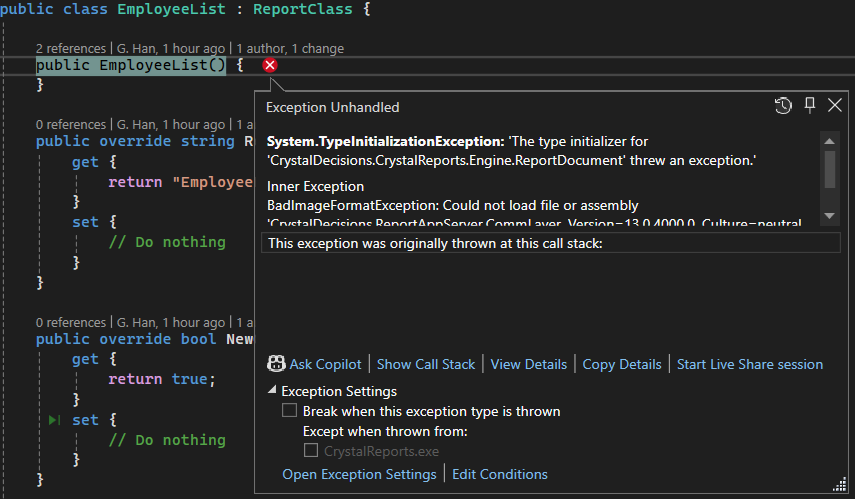Click the exception message scrollbar thumb

pos(829,164)
